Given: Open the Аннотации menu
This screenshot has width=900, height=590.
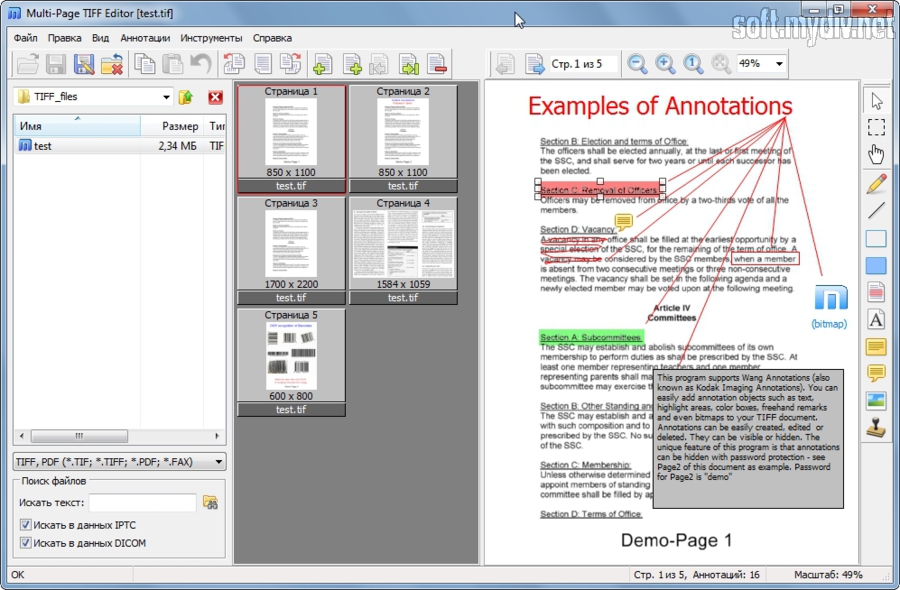Looking at the screenshot, I should [x=145, y=38].
